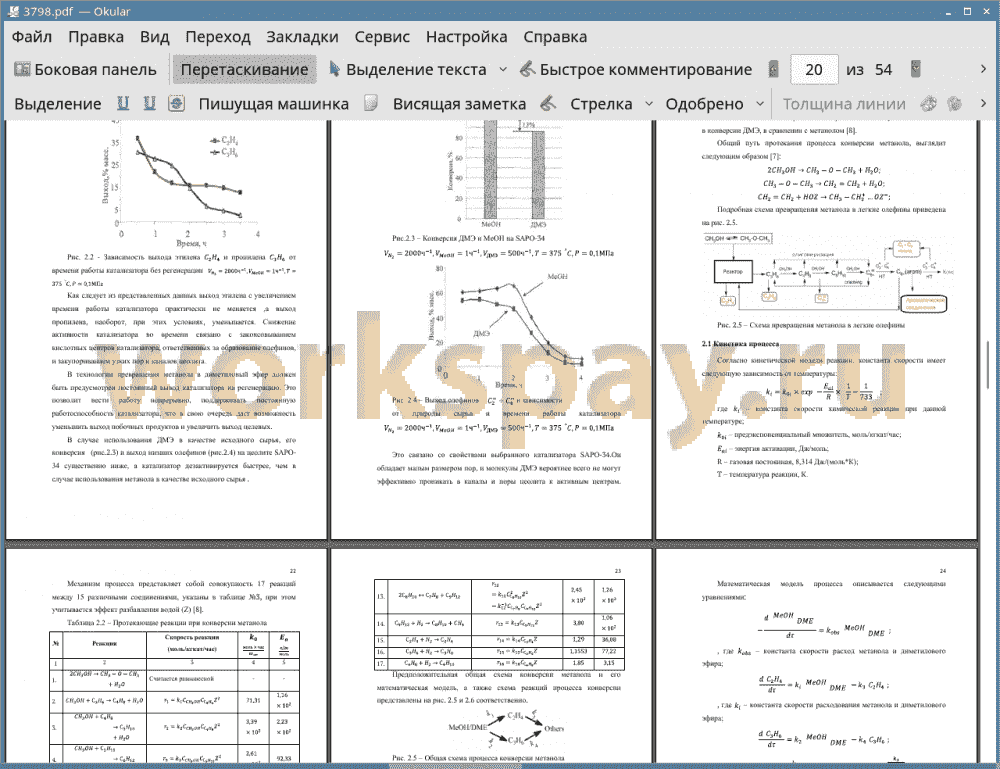Toggle Быстрое комментирование annotation mode
1000x769 pixels.
636,70
